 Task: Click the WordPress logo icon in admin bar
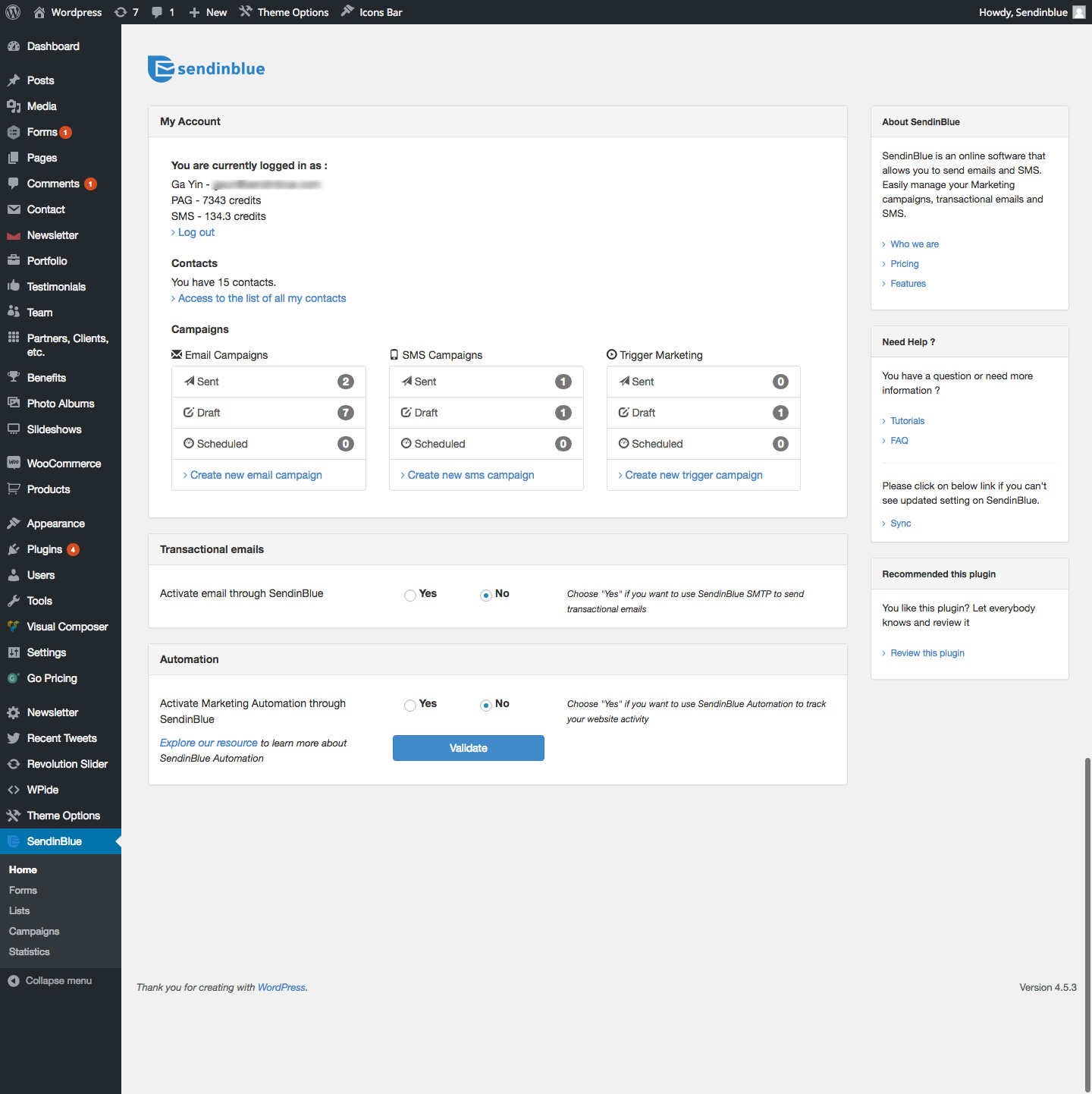pos(13,12)
